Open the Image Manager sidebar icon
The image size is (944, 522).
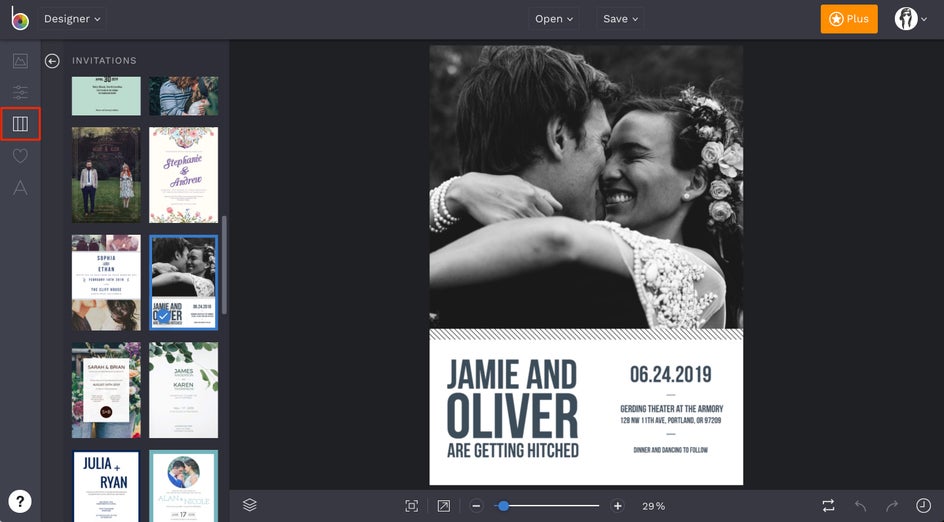click(x=20, y=60)
